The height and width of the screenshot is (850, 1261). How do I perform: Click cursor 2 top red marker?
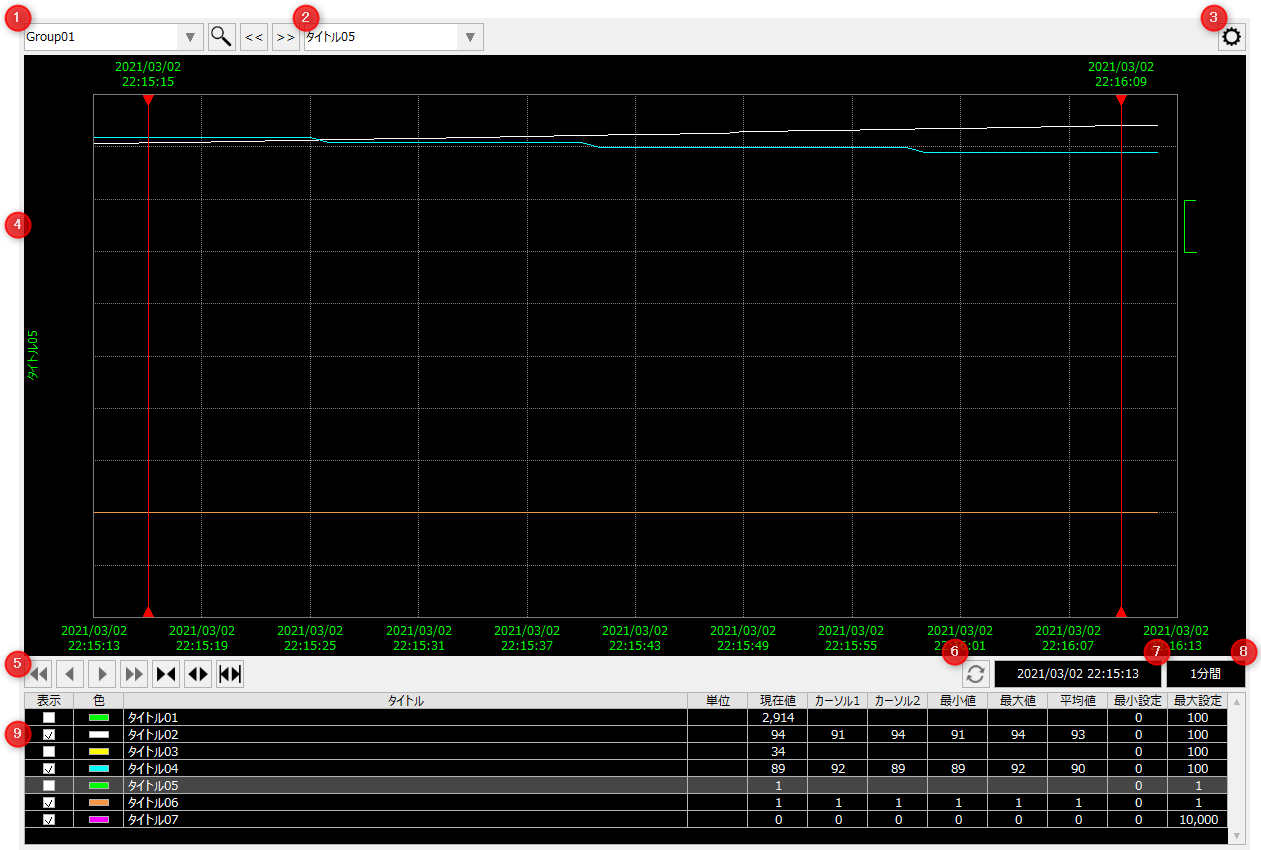[1121, 100]
